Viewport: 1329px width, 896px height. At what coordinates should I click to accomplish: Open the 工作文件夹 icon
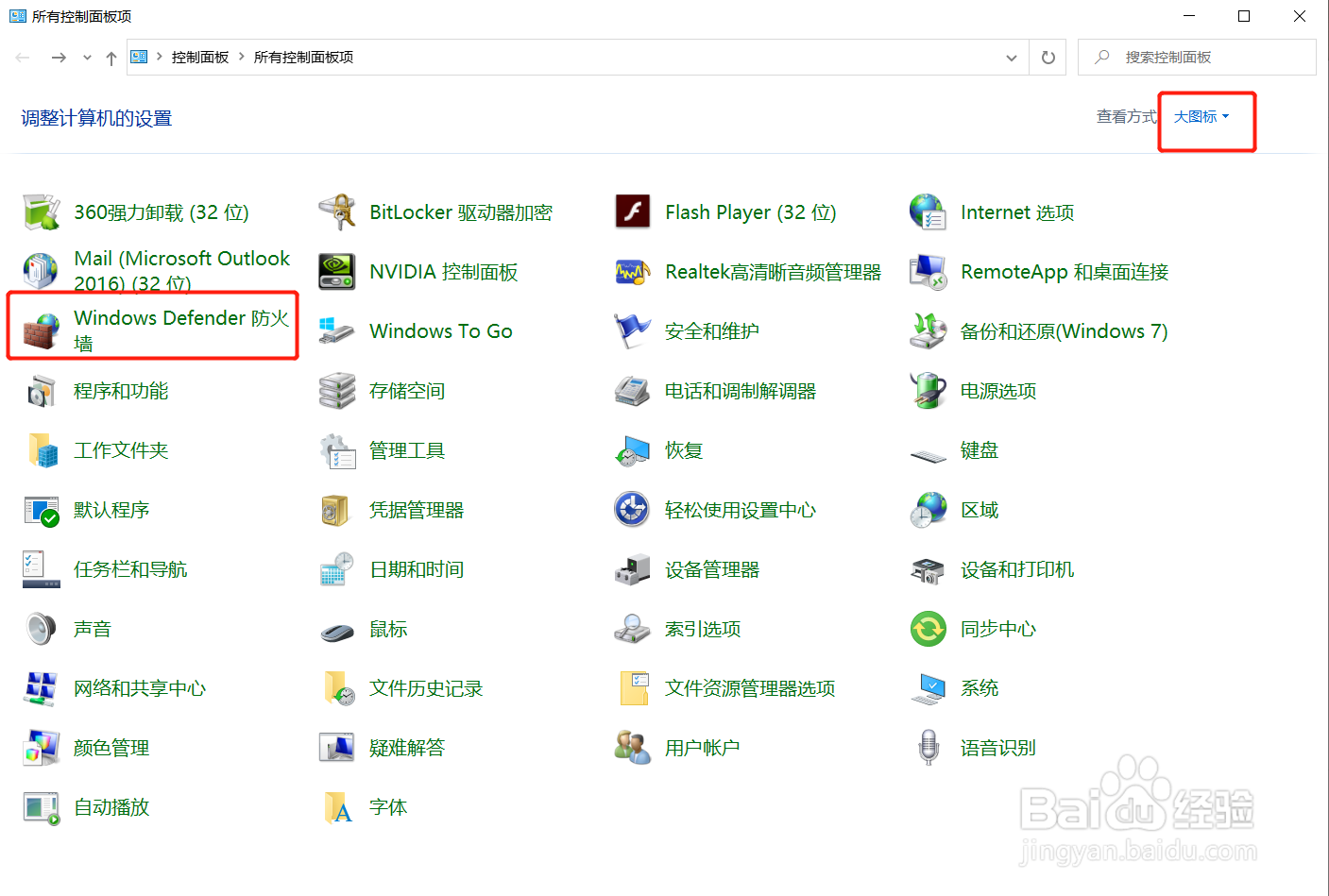click(43, 450)
